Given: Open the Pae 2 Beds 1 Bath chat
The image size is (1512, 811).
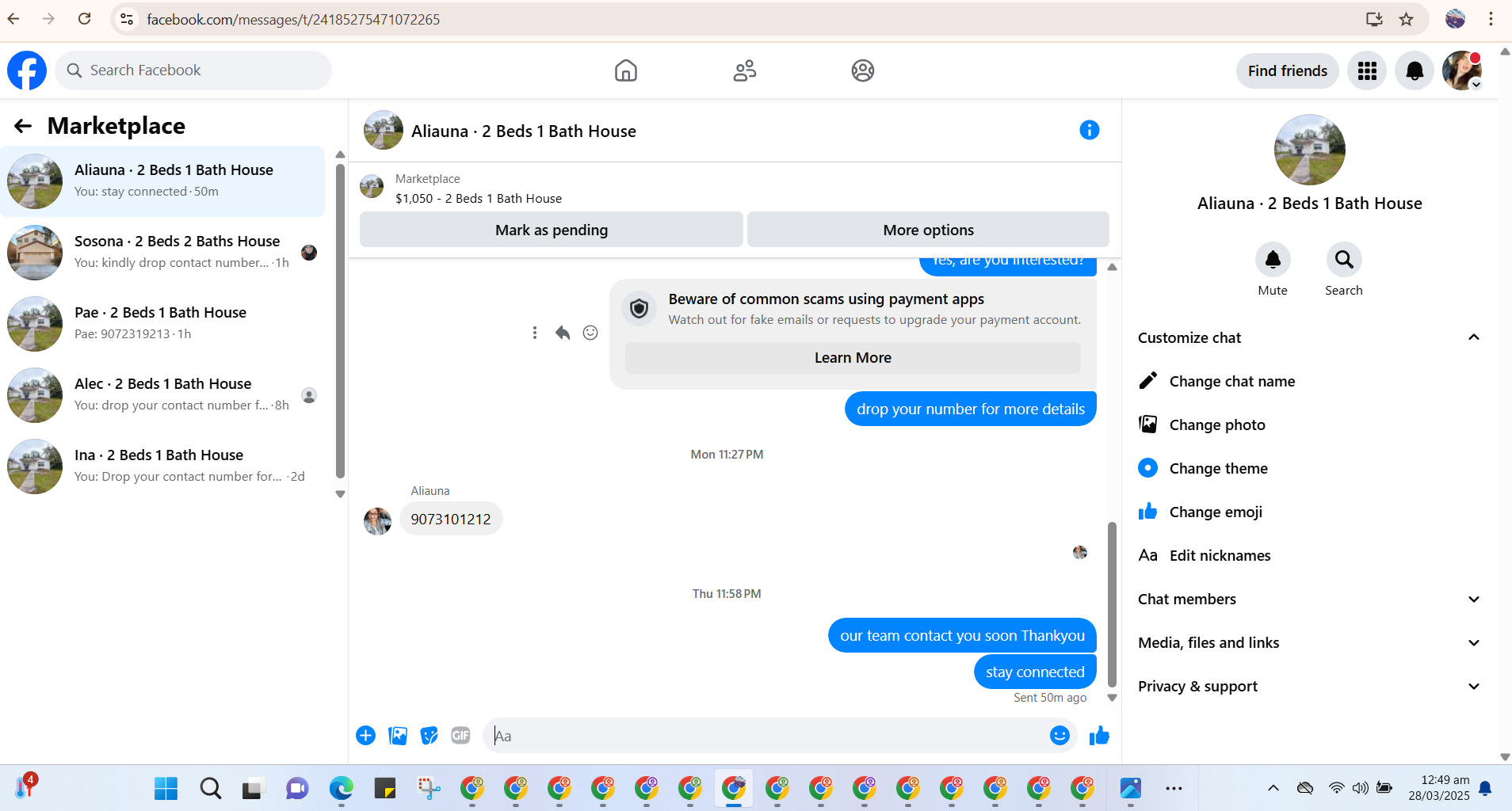Looking at the screenshot, I should tap(162, 324).
